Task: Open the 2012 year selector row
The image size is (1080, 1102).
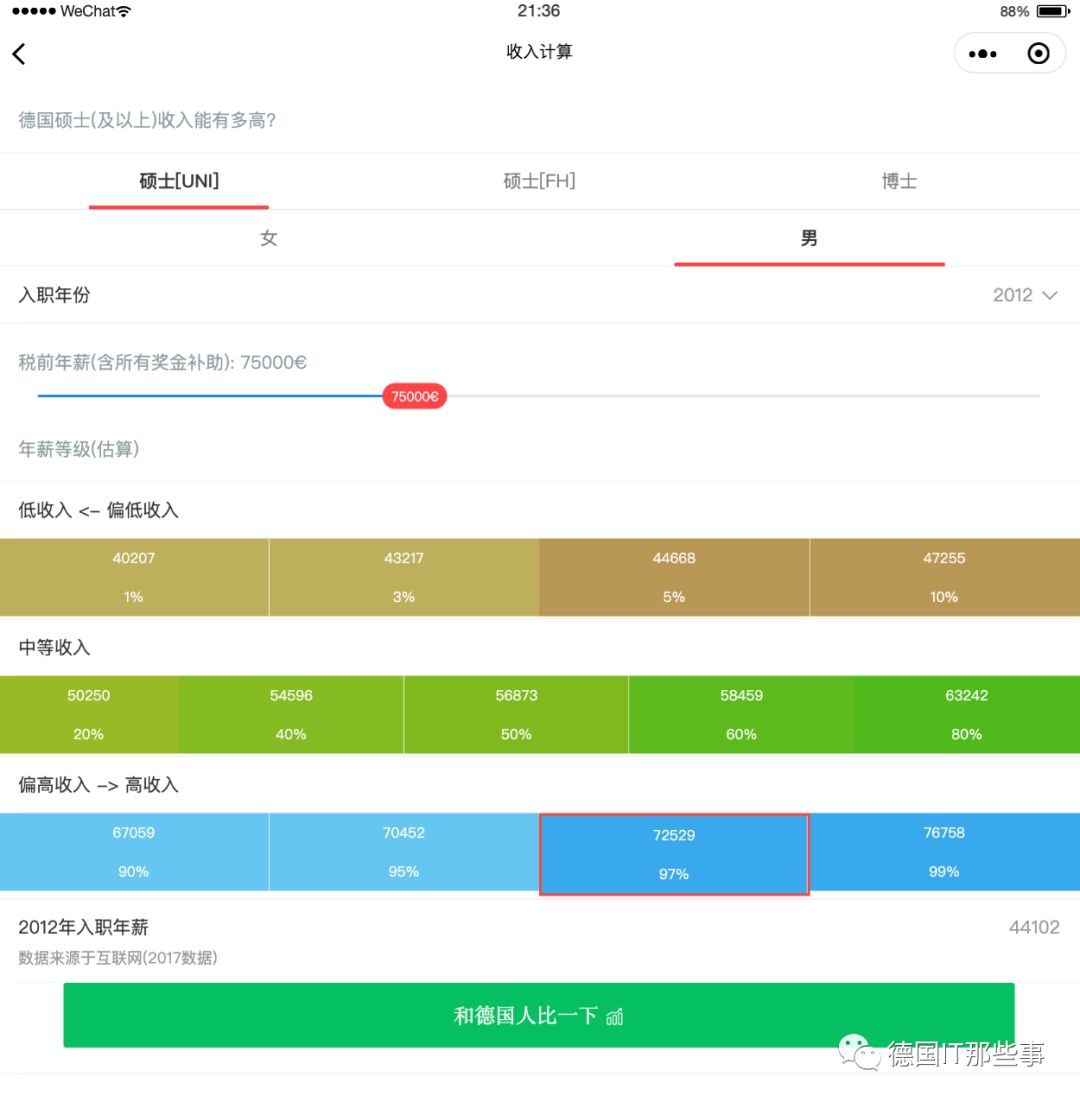Action: coord(540,295)
